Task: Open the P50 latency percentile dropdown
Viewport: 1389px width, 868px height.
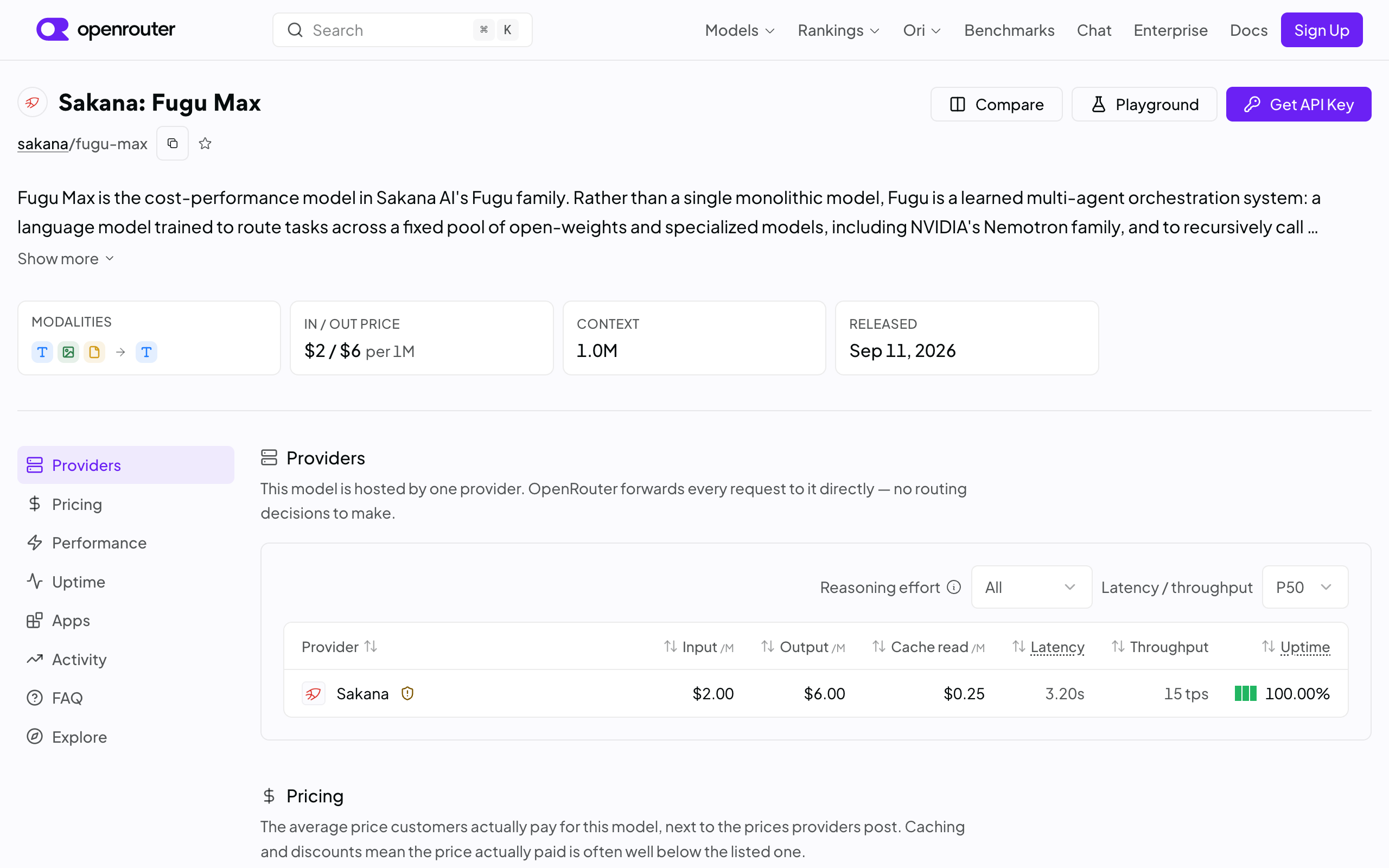Action: pyautogui.click(x=1304, y=588)
